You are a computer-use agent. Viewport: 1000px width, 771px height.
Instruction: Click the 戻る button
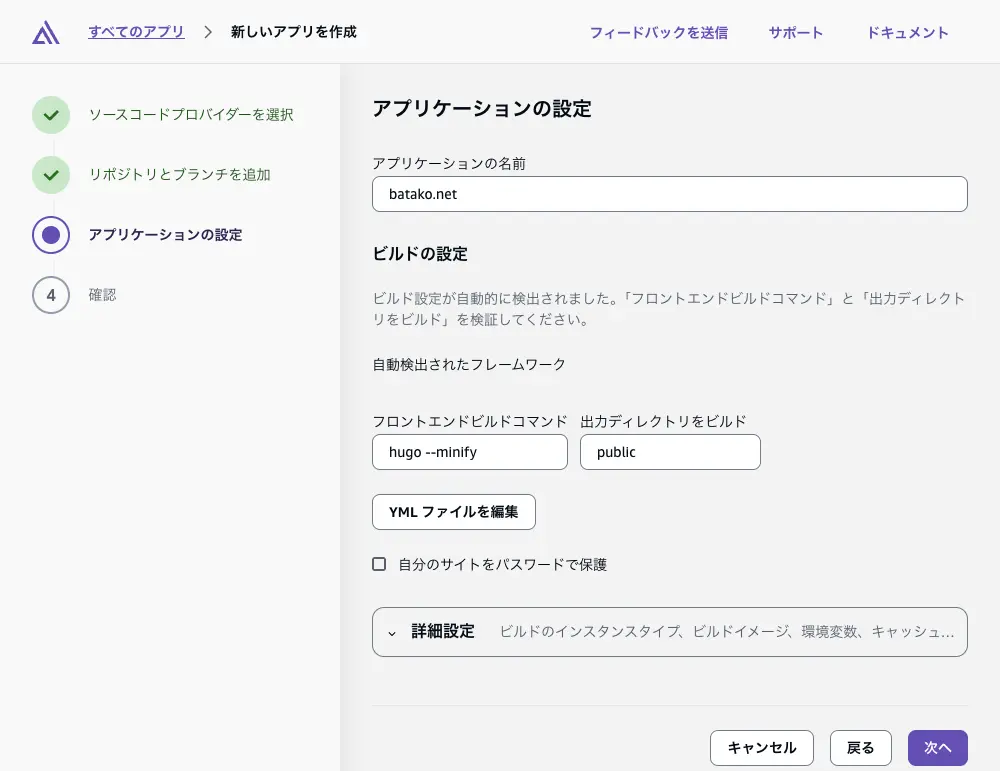[x=860, y=747]
